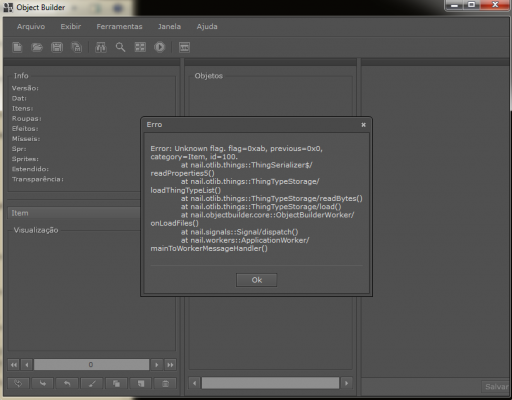Maximize the Object Builder window
The image size is (512, 400).
[x=471, y=5]
